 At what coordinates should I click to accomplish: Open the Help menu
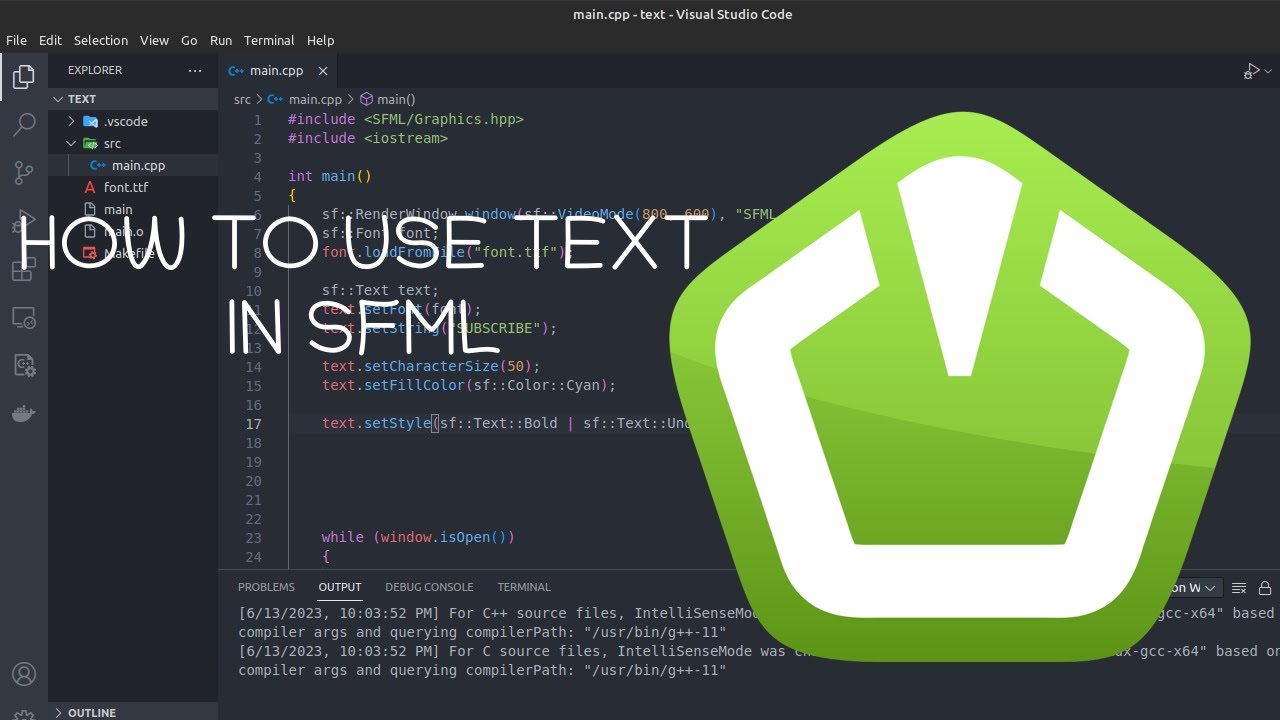point(321,40)
